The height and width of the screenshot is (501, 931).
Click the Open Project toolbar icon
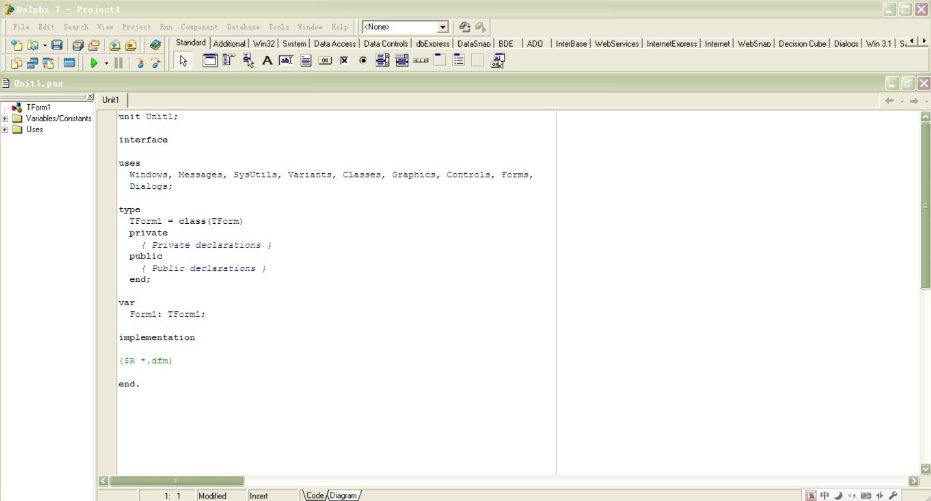click(94, 45)
